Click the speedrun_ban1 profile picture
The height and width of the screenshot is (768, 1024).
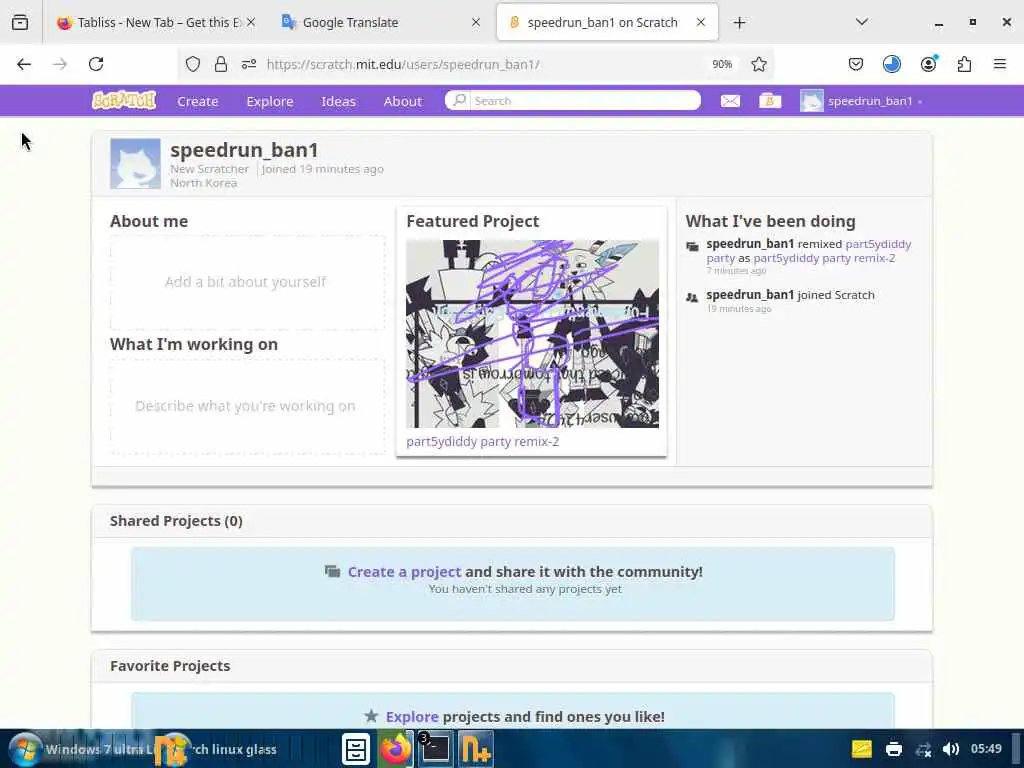pos(135,164)
